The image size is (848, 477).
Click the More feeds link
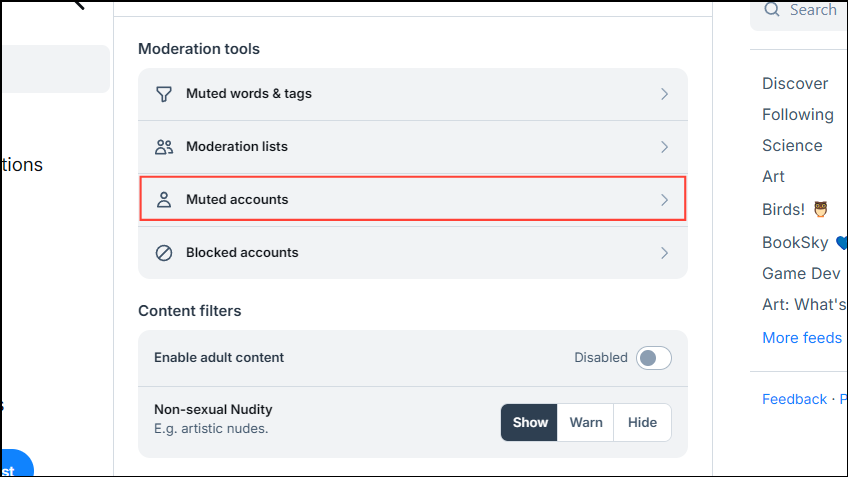[x=801, y=337]
